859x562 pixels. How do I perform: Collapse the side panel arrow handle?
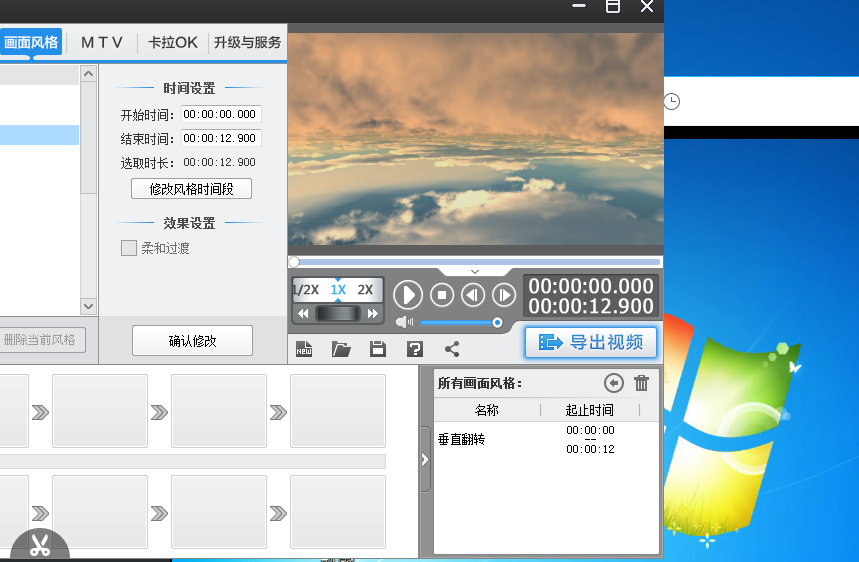[425, 459]
